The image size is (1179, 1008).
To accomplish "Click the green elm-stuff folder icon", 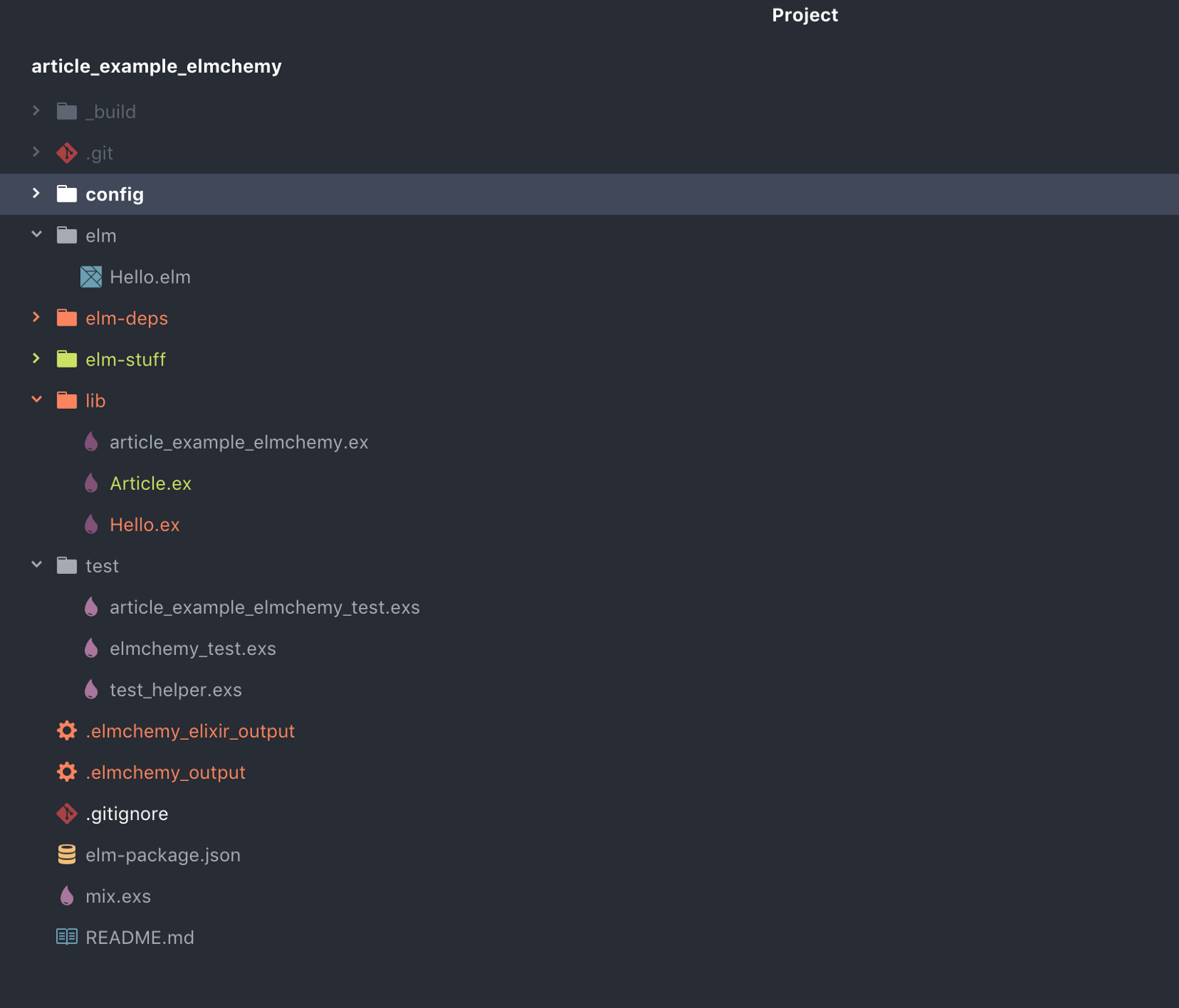I will coord(67,360).
